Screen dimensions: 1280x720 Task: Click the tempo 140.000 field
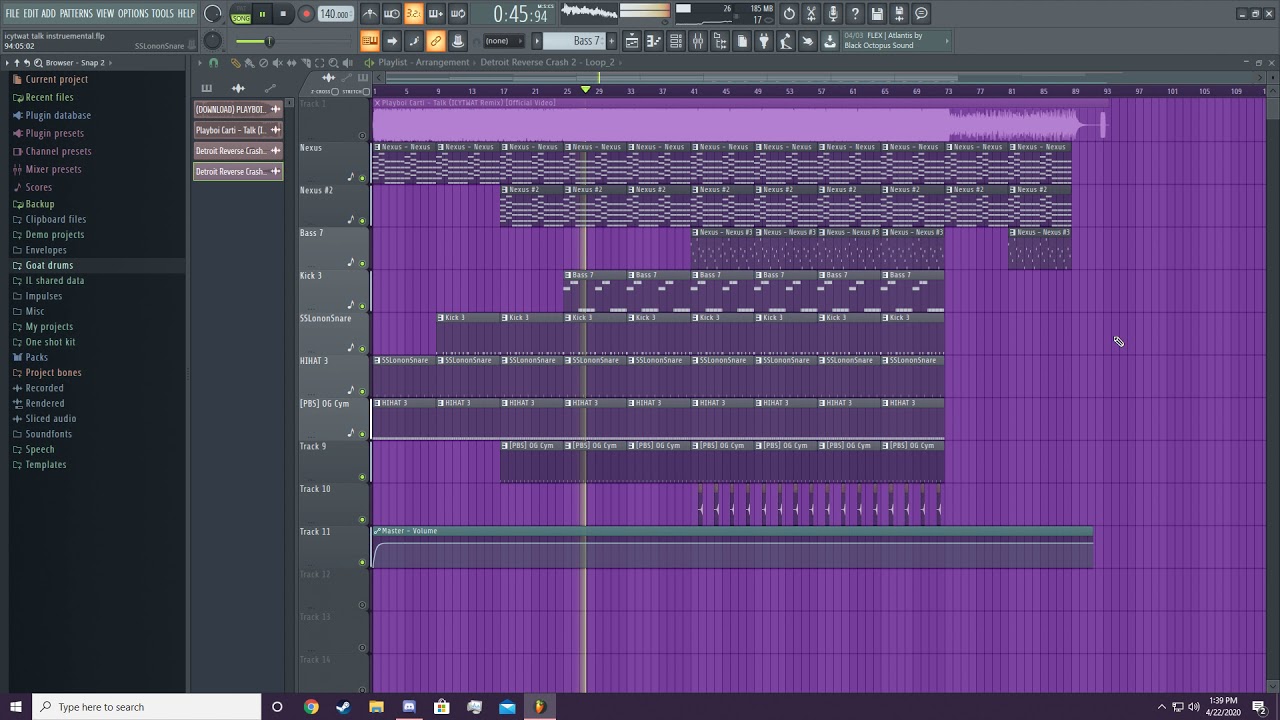pos(335,14)
